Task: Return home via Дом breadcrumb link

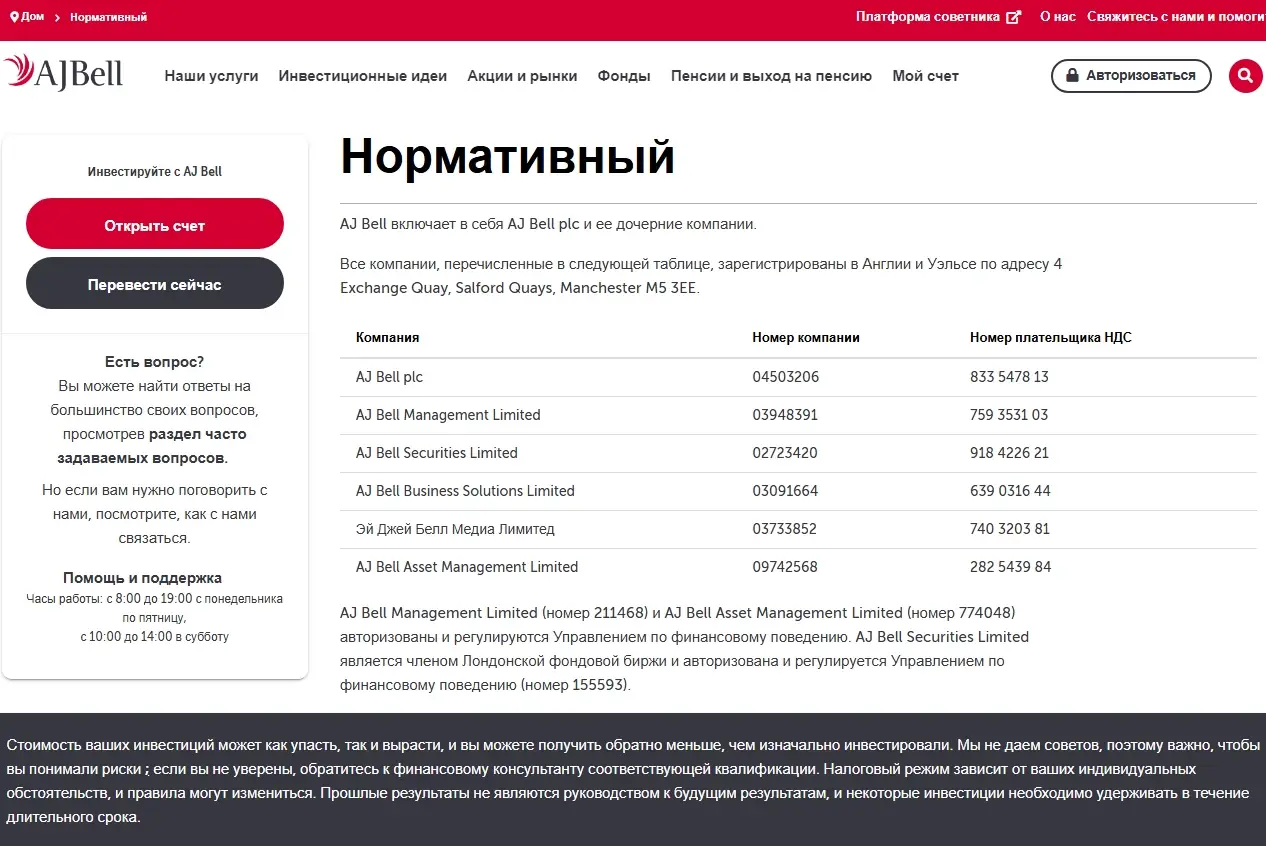Action: [30, 16]
